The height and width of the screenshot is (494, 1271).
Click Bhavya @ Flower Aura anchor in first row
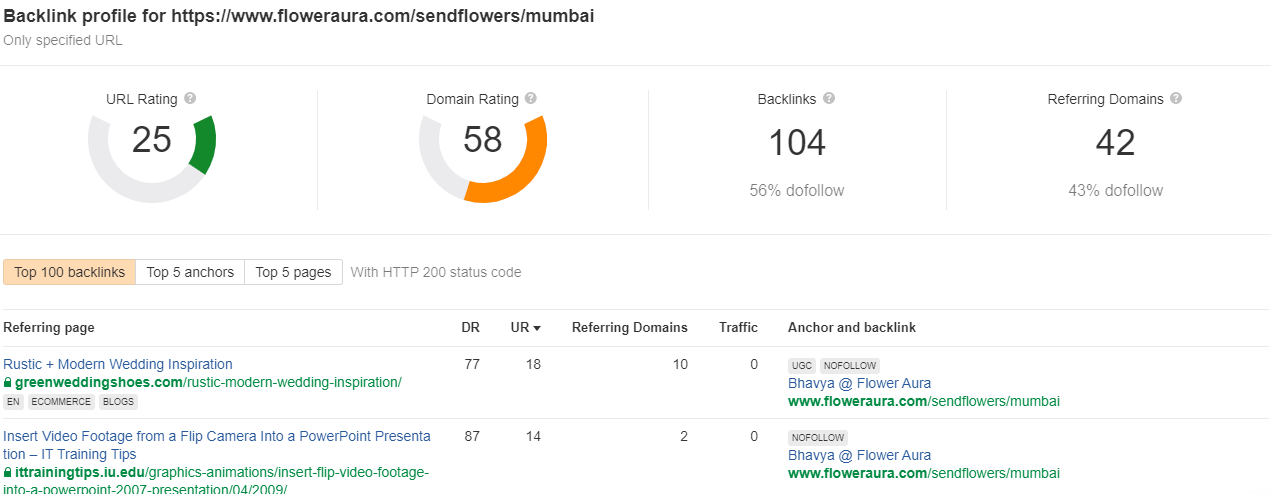859,383
